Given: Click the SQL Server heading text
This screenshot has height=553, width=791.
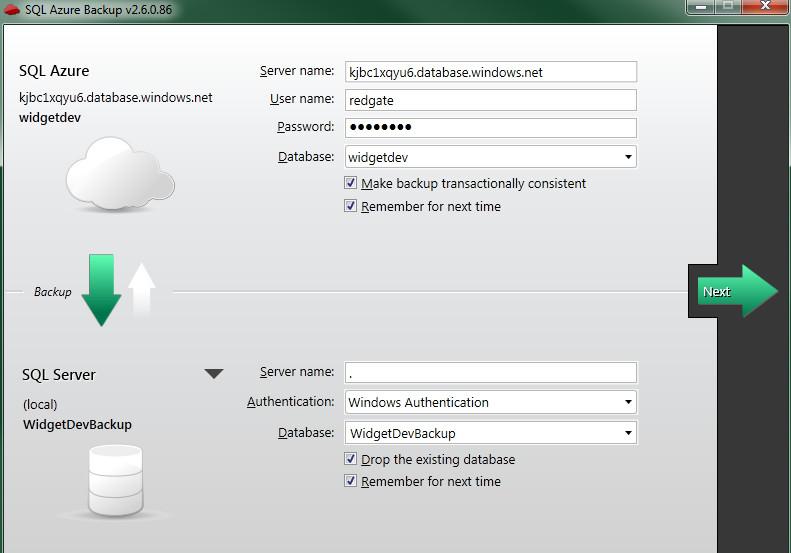Looking at the screenshot, I should (x=59, y=375).
